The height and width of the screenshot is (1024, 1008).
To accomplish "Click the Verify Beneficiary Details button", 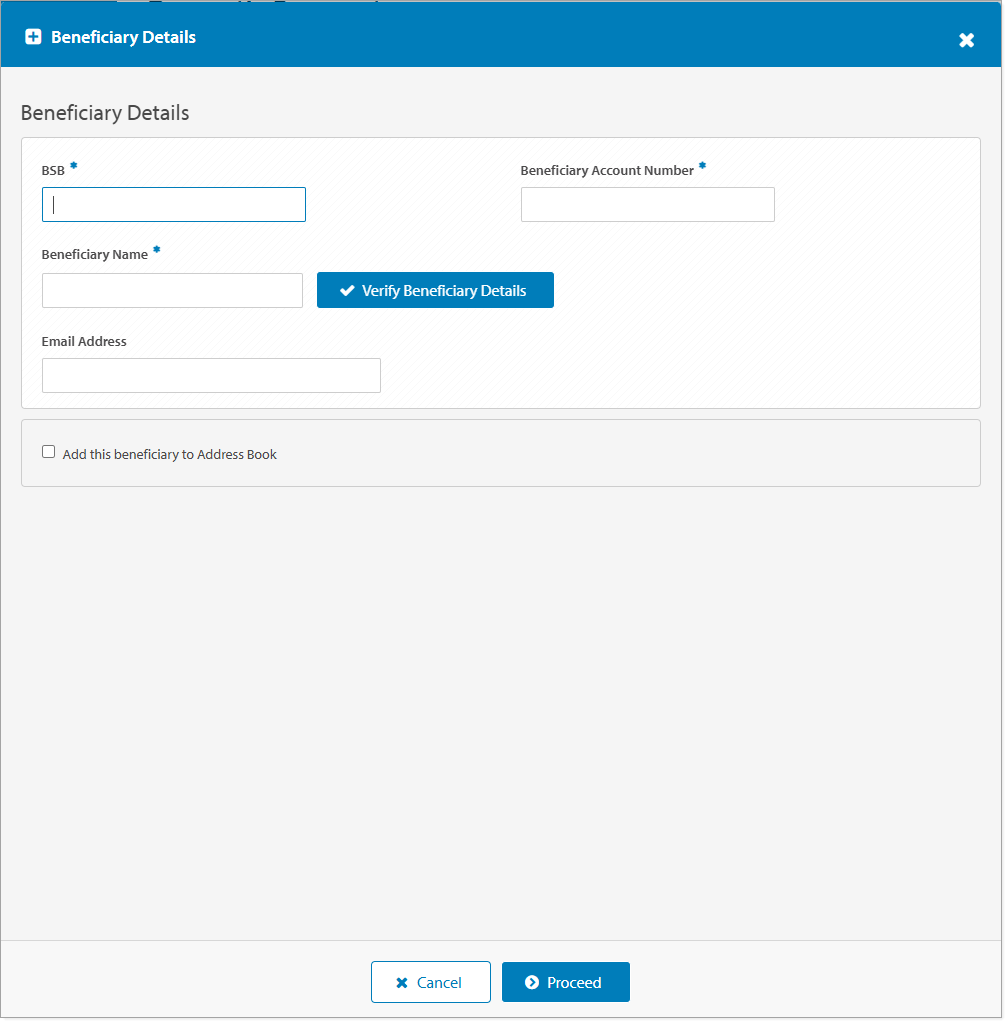I will coord(435,290).
